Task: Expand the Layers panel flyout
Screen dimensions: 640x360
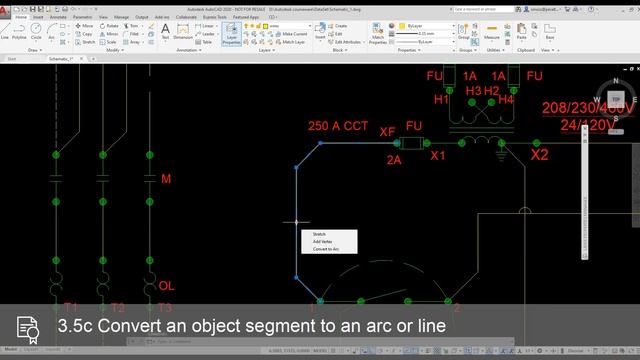Action: (267, 50)
